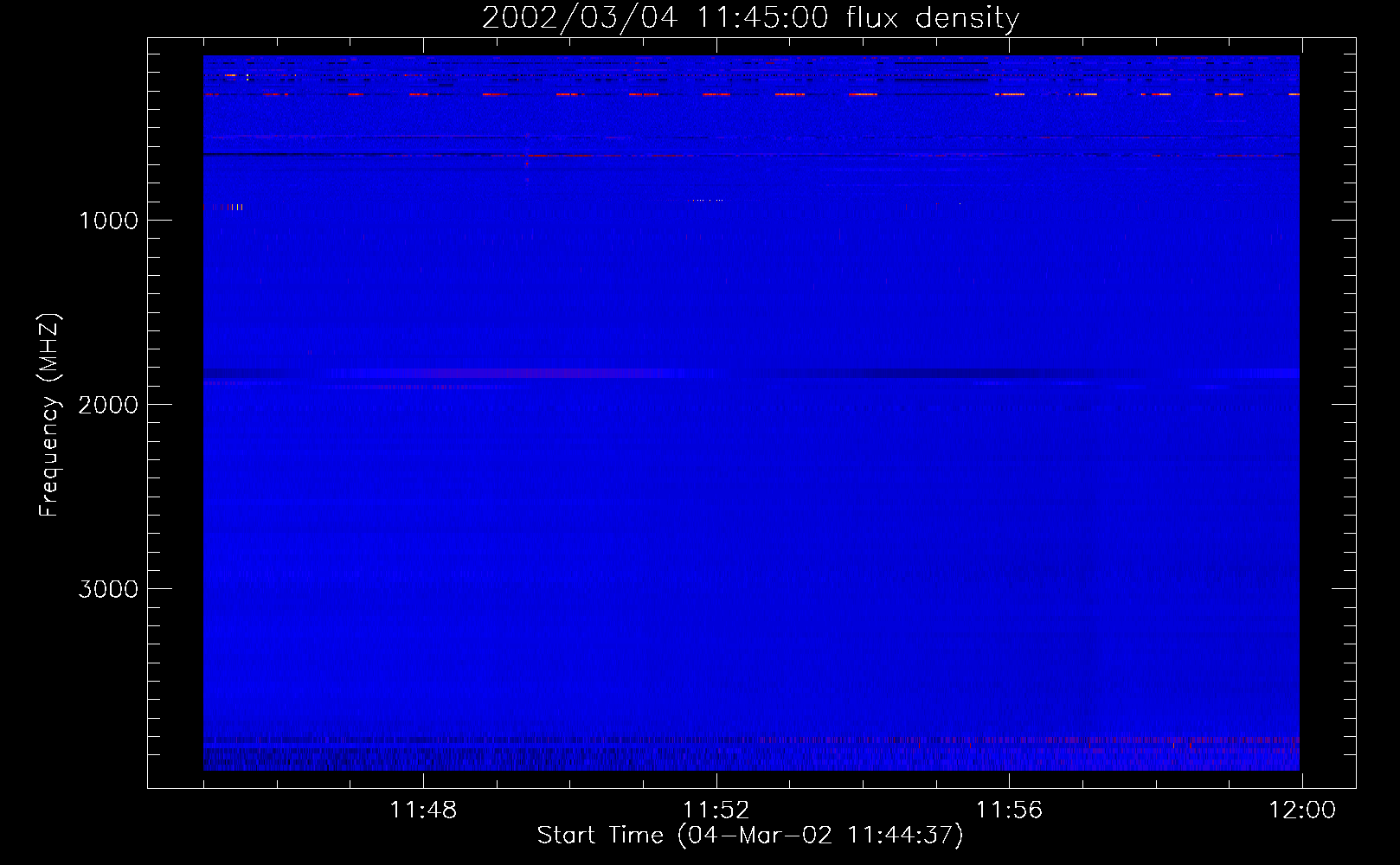Screen dimensions: 1400x865
Task: Click the 11:48 time tick label
Action: point(423,811)
